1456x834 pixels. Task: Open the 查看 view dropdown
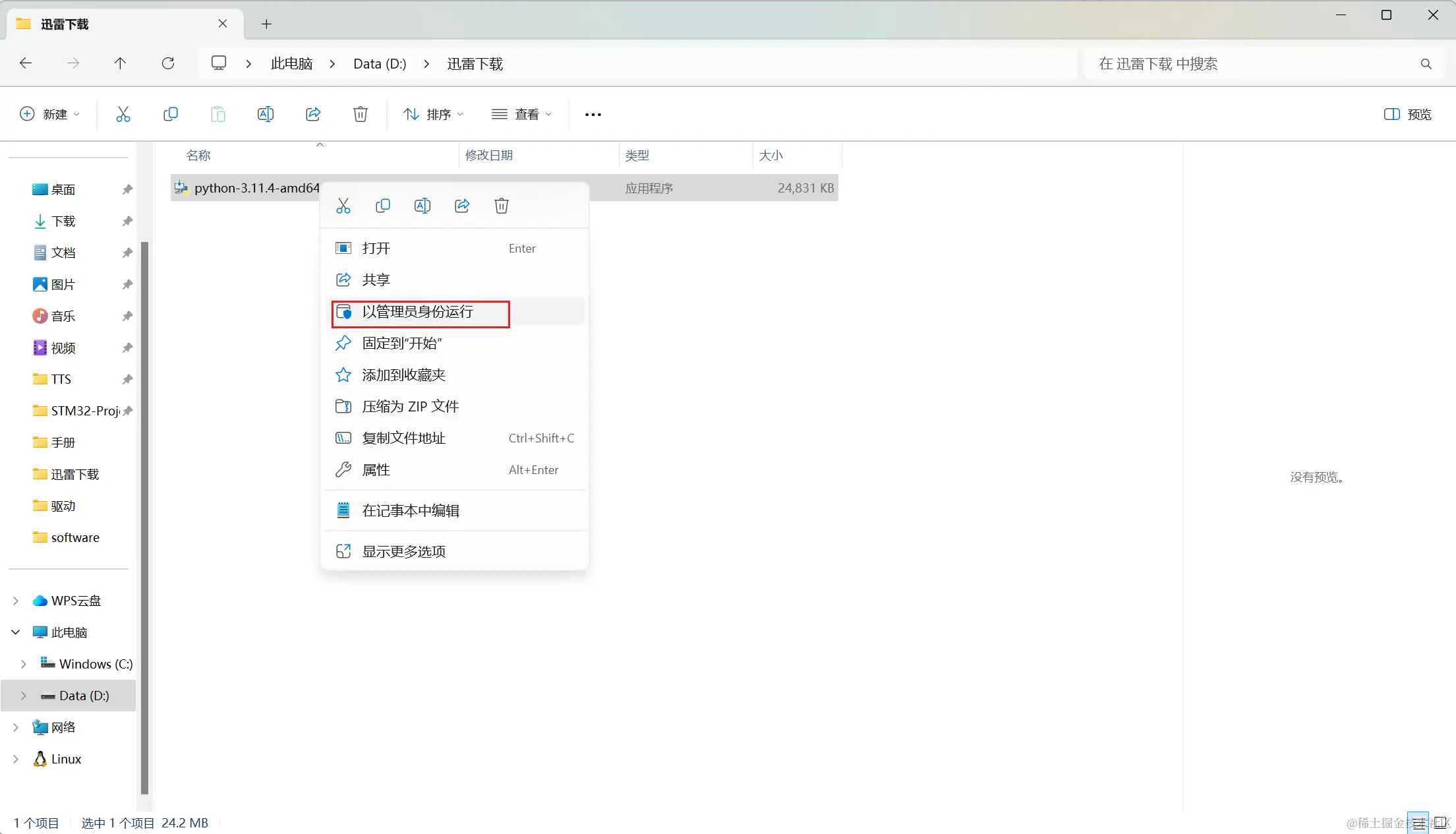(522, 114)
